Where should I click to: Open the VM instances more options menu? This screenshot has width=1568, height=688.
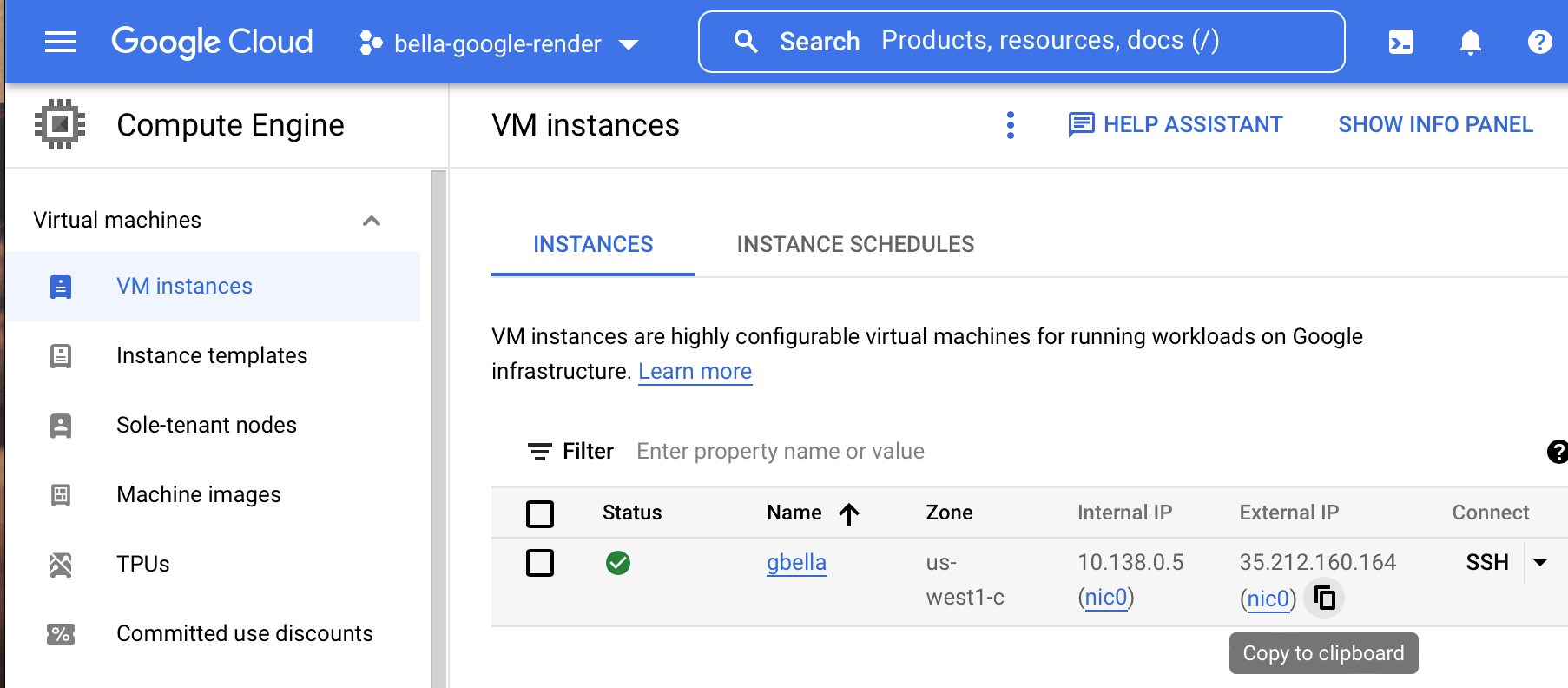(1010, 125)
